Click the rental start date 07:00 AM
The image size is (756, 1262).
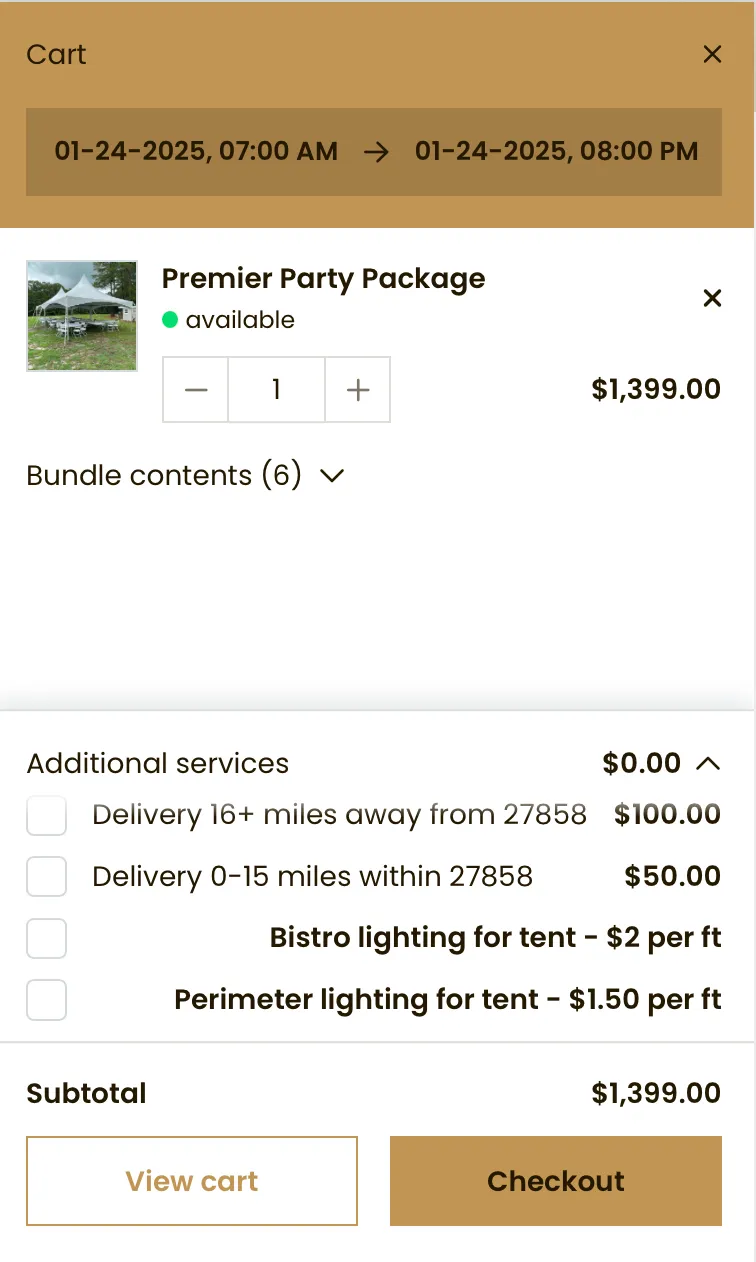tap(196, 152)
